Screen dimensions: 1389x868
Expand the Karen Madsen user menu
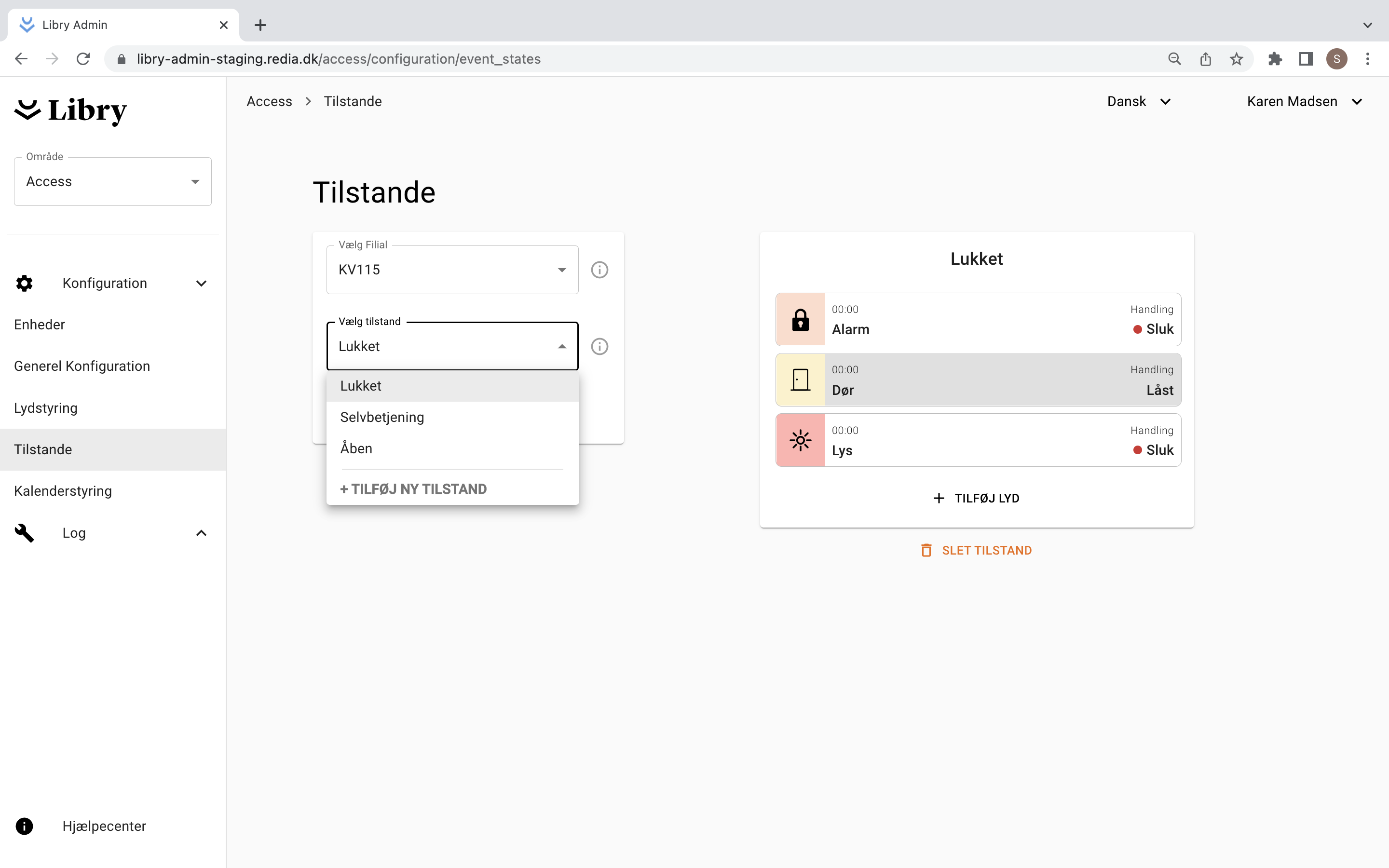[x=1304, y=102]
